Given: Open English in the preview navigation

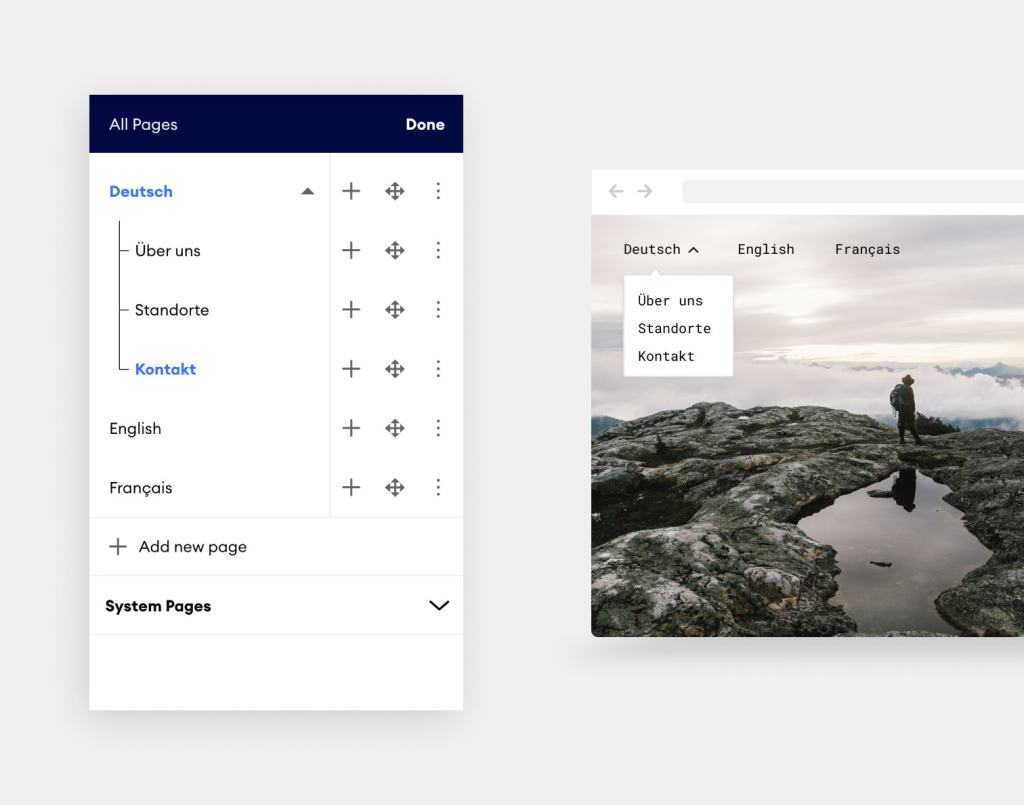Looking at the screenshot, I should click(766, 249).
